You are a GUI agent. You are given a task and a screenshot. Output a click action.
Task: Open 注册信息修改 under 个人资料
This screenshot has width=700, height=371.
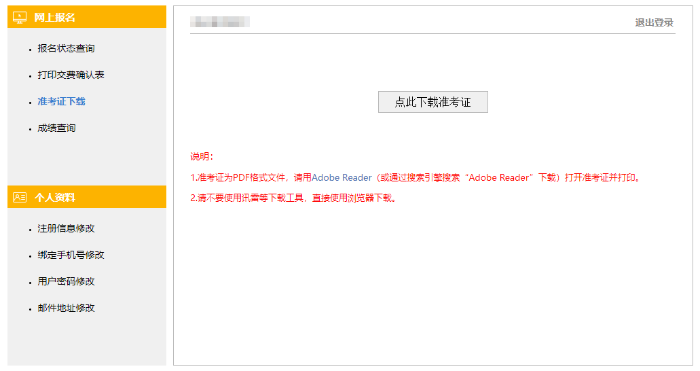[66, 229]
